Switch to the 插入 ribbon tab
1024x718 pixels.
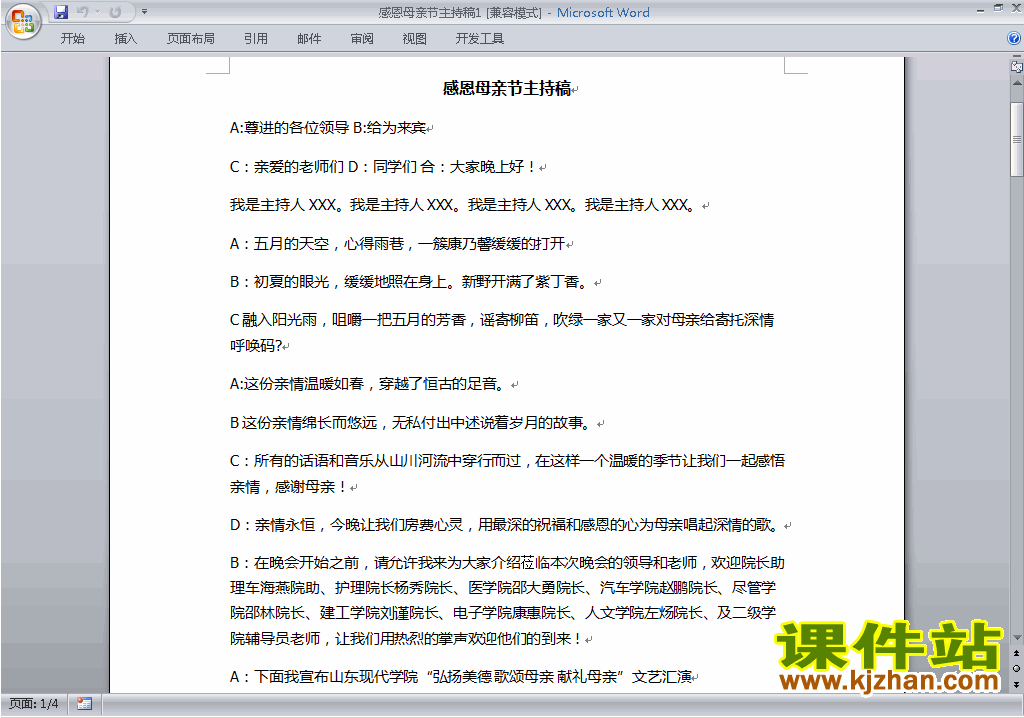tap(125, 39)
